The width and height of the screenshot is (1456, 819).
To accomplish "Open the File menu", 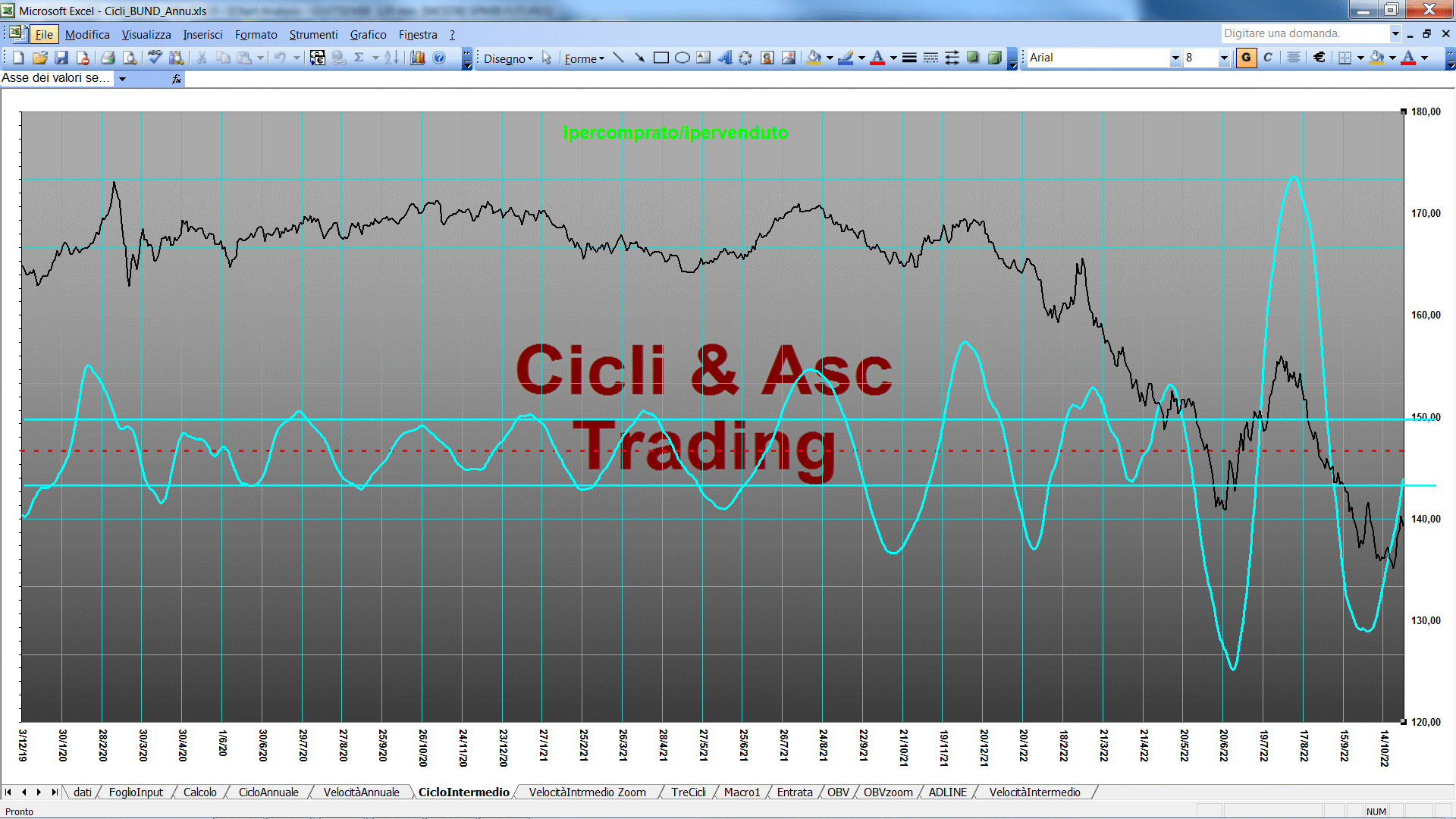I will pos(44,34).
